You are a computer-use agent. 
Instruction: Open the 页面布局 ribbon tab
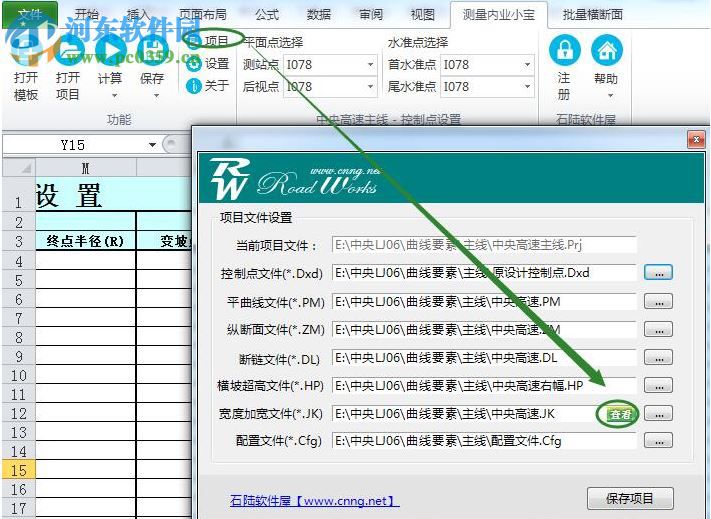click(x=203, y=15)
